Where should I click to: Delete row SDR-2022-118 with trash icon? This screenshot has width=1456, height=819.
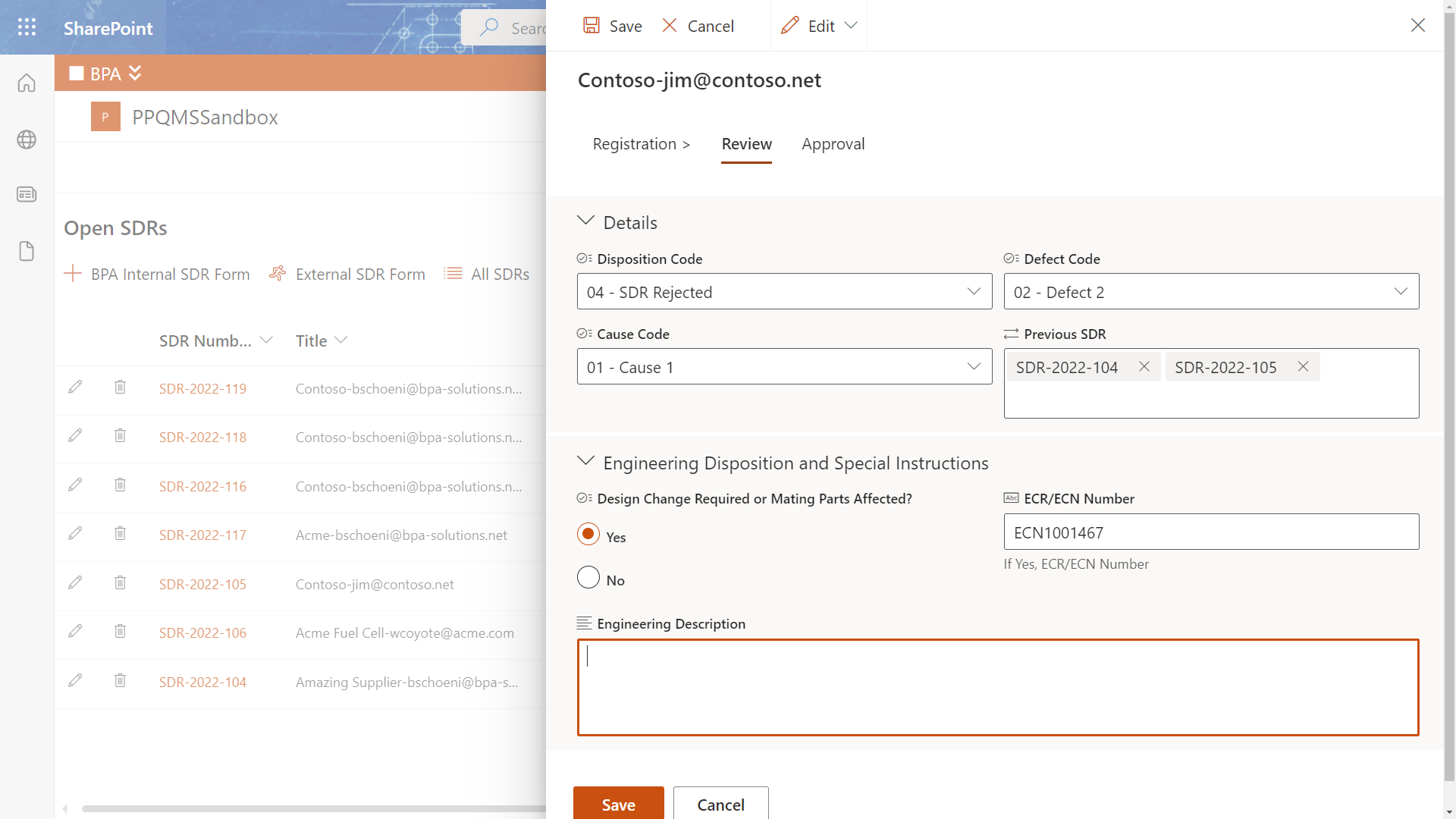coord(120,435)
